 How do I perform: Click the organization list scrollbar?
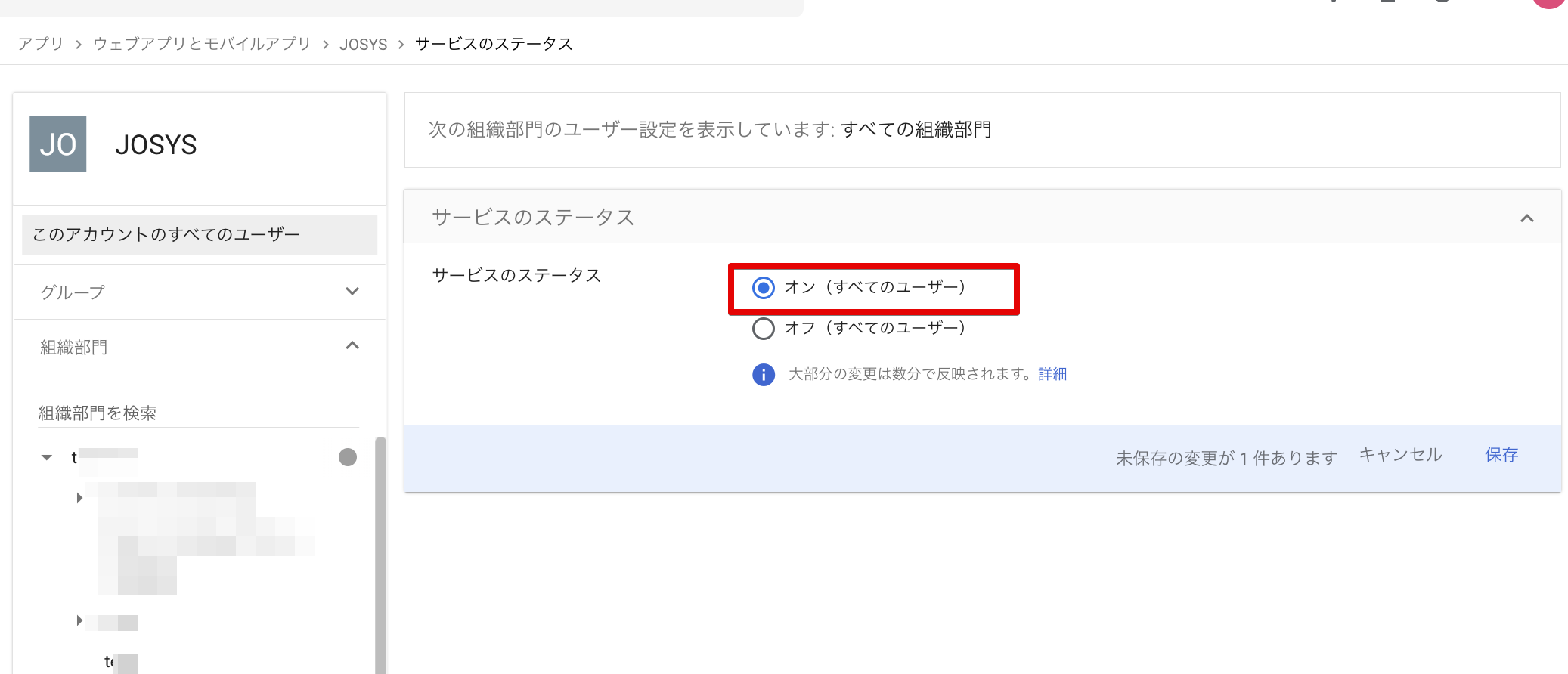tap(380, 555)
